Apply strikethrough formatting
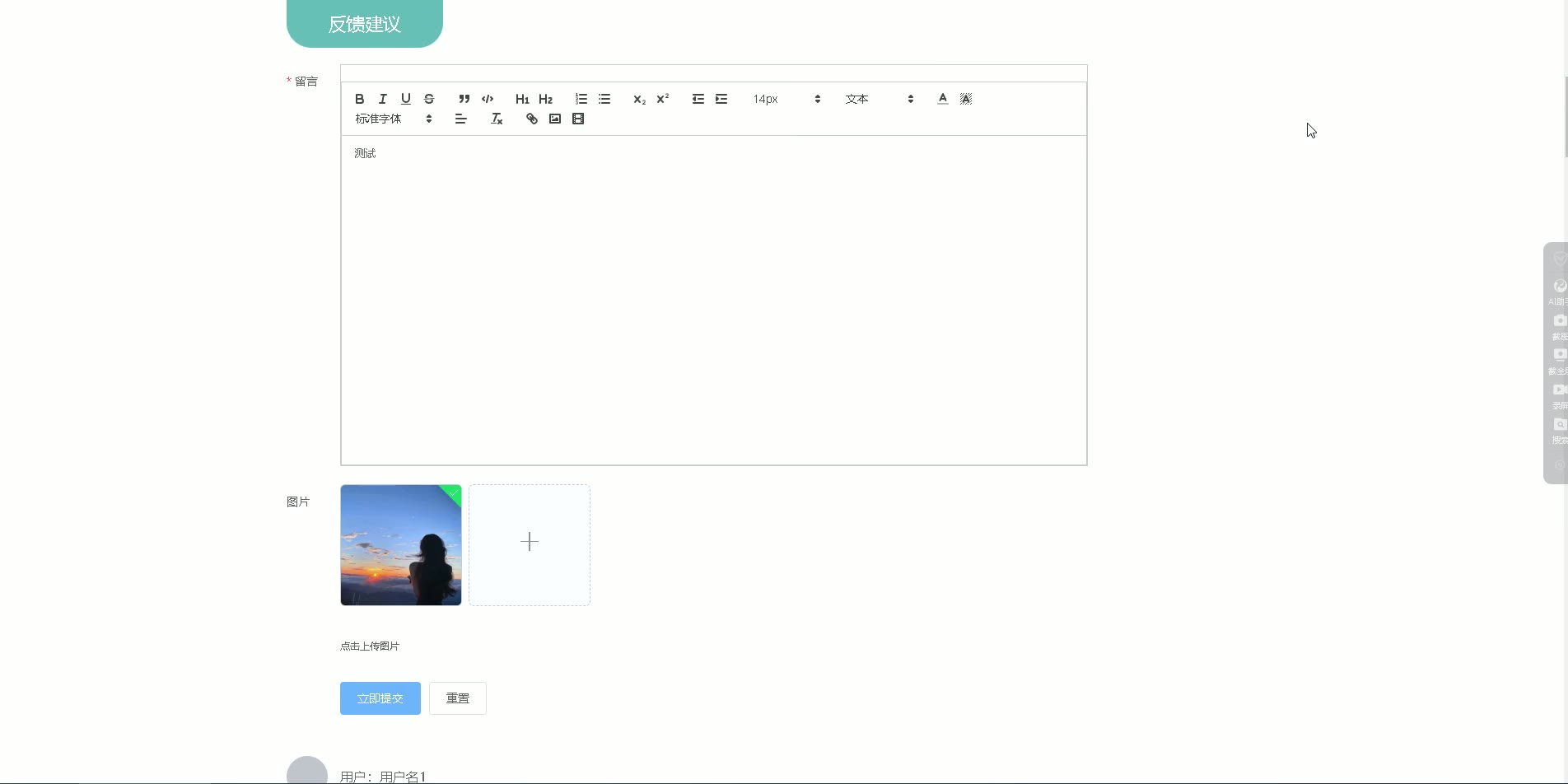This screenshot has width=1568, height=784. coord(429,99)
